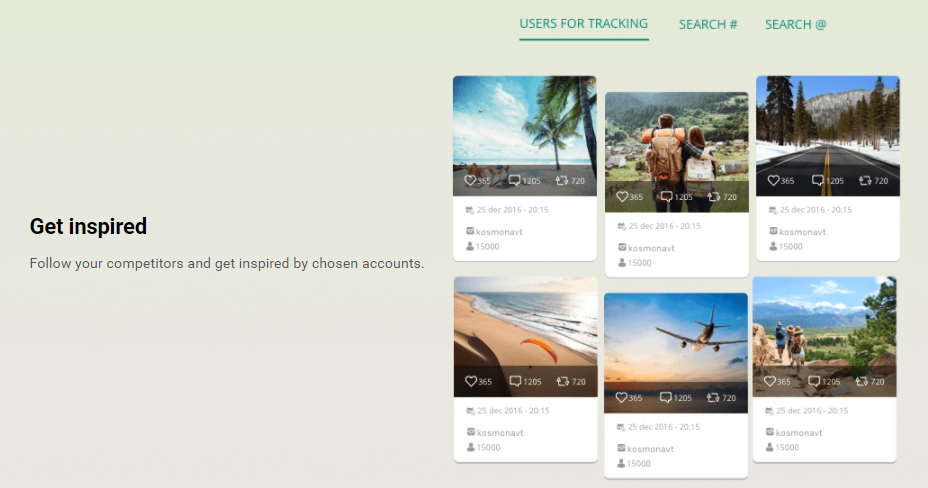The height and width of the screenshot is (488, 928).
Task: Click repost icon on airplane sunset card
Action: point(713,397)
